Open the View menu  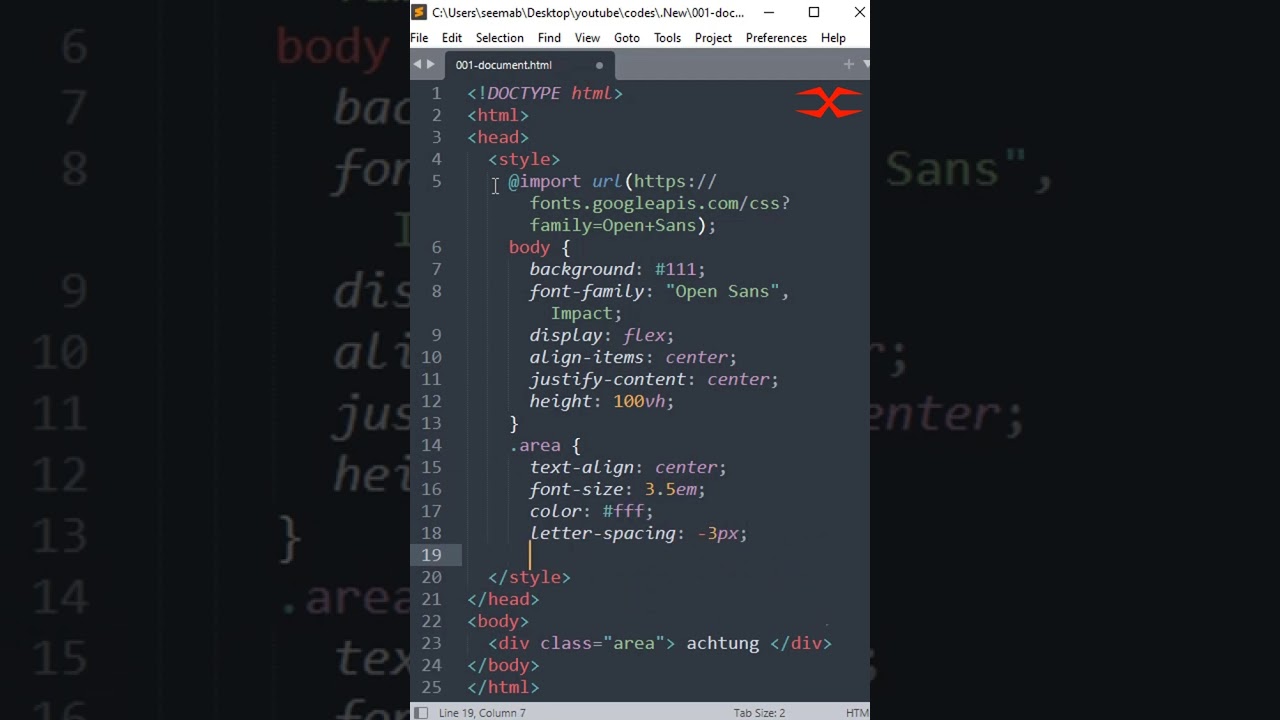coord(587,38)
